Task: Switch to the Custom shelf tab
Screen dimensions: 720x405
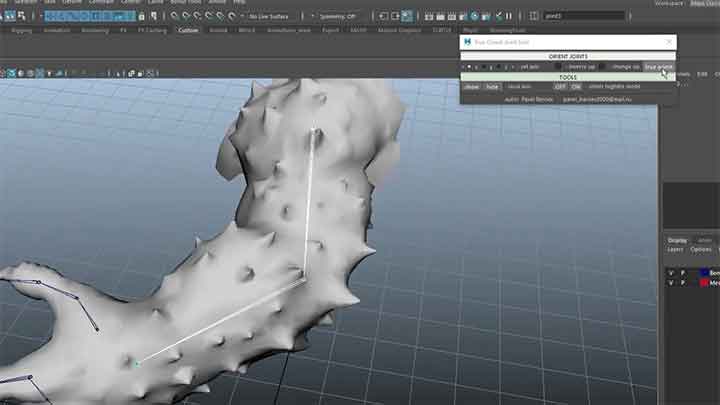Action: 187,31
